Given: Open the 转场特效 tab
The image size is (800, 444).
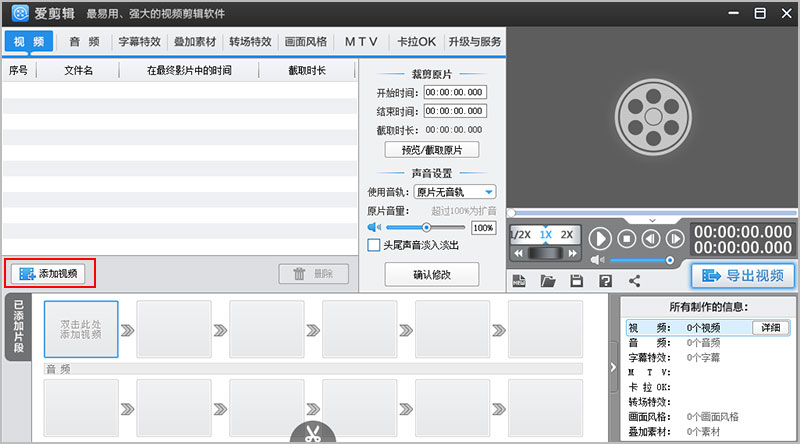Looking at the screenshot, I should point(250,42).
